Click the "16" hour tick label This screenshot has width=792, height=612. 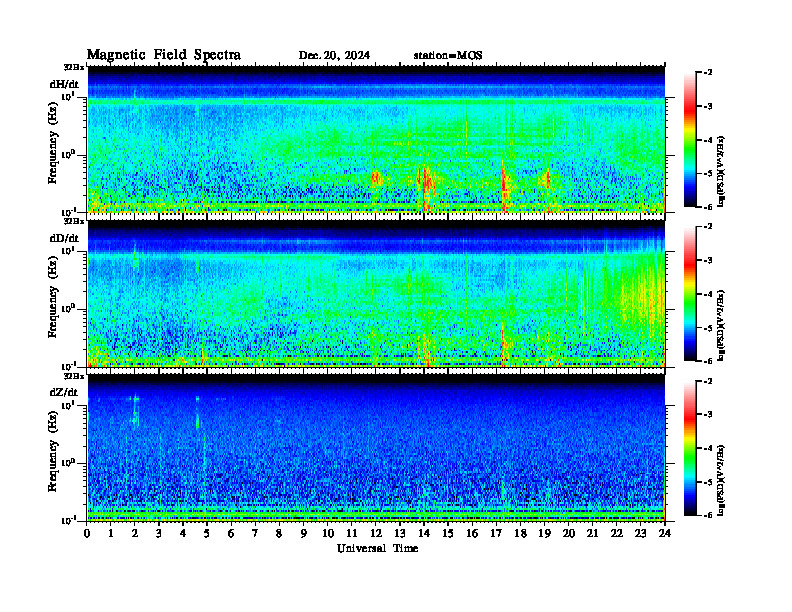point(472,533)
